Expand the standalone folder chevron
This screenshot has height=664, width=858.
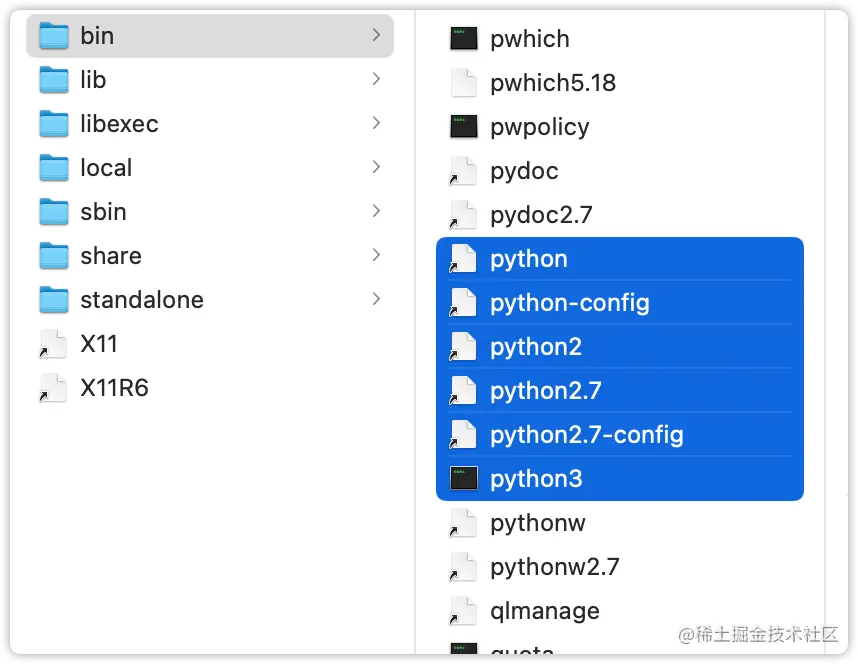click(377, 299)
